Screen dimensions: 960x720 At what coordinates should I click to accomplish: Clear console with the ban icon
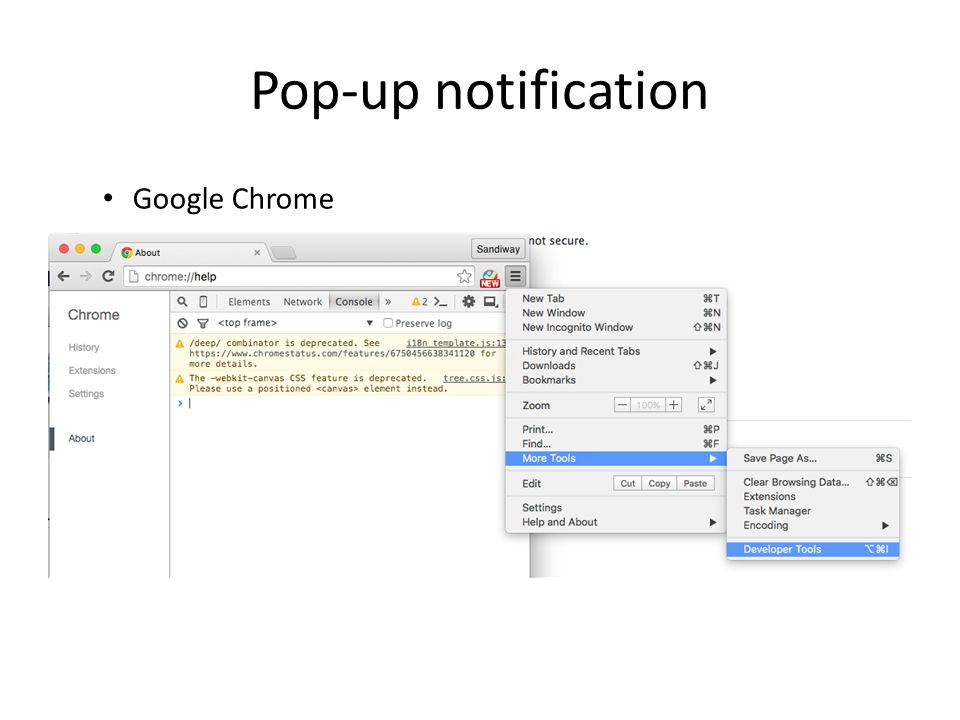tap(182, 323)
